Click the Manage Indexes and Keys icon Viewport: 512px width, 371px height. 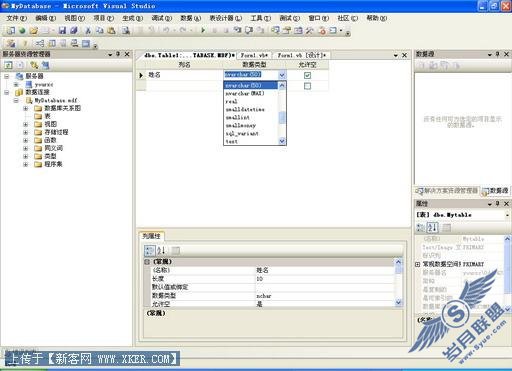tap(52, 43)
